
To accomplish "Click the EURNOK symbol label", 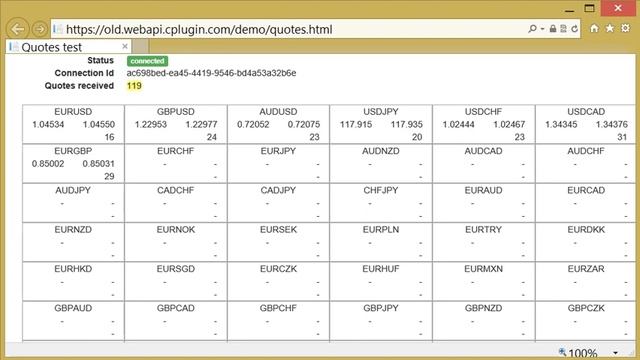I will pos(176,230).
